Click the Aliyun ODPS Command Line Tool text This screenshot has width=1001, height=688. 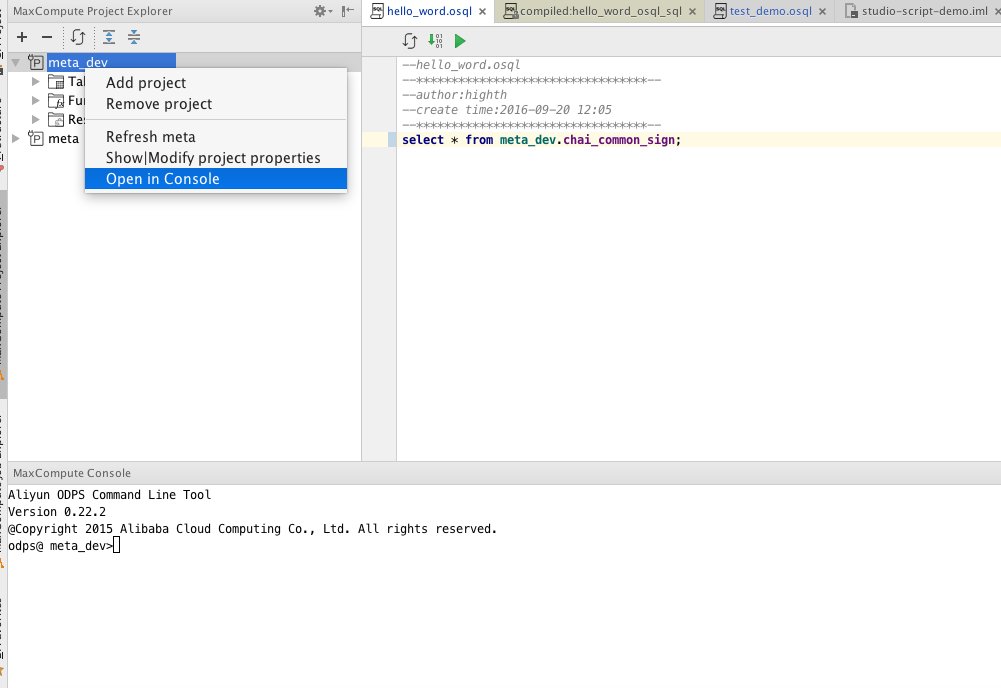[109, 495]
